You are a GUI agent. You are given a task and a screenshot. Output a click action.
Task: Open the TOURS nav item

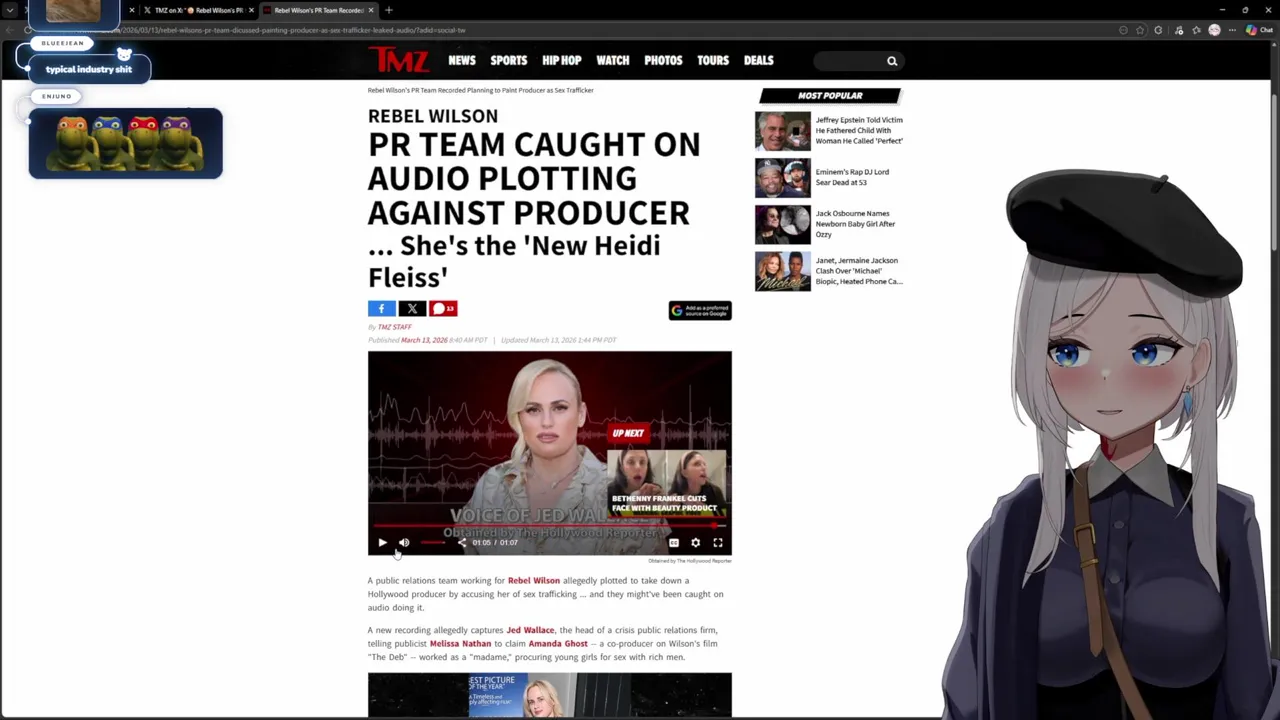713,60
